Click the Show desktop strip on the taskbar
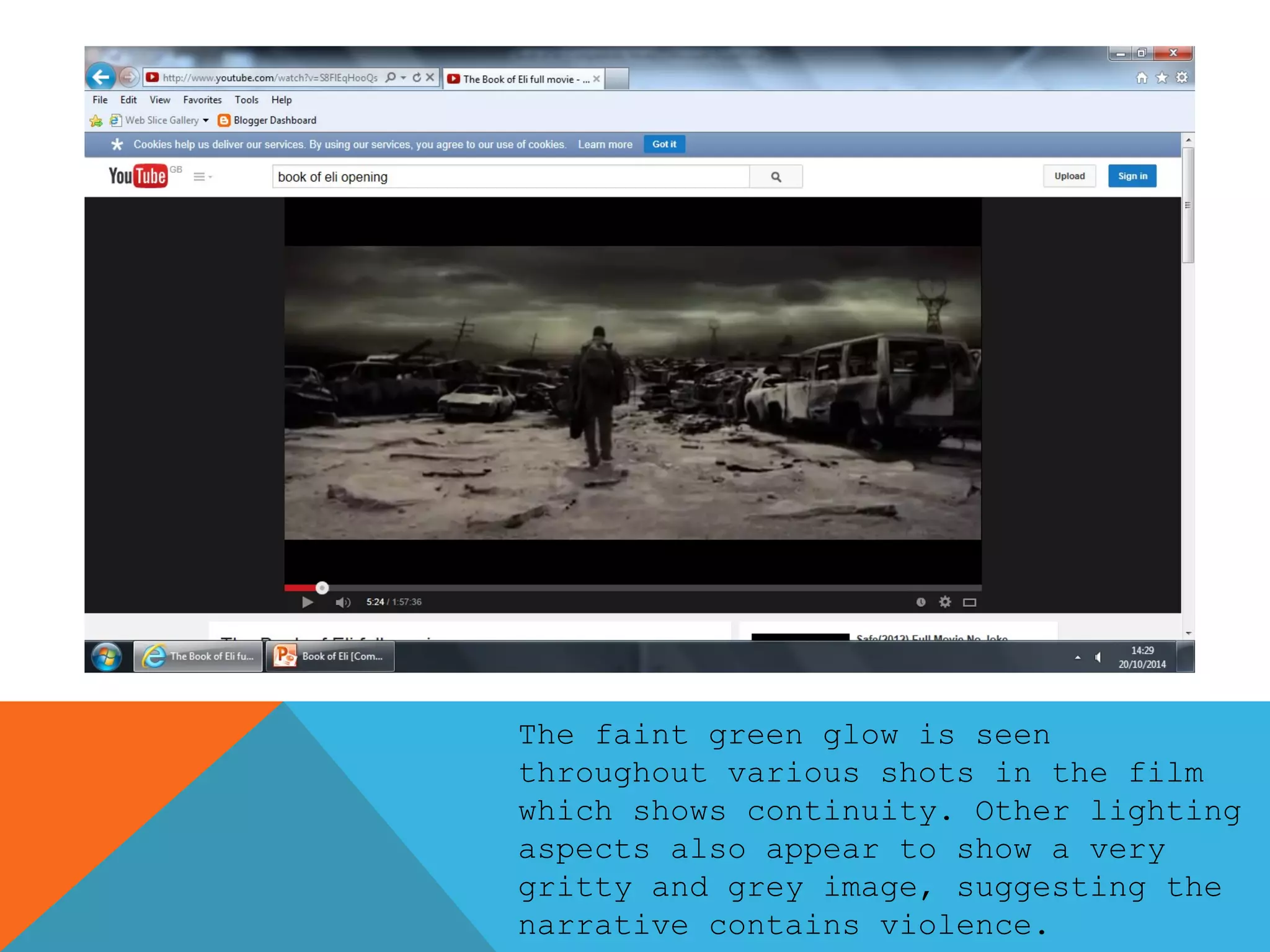The width and height of the screenshot is (1270, 952). click(x=1186, y=657)
